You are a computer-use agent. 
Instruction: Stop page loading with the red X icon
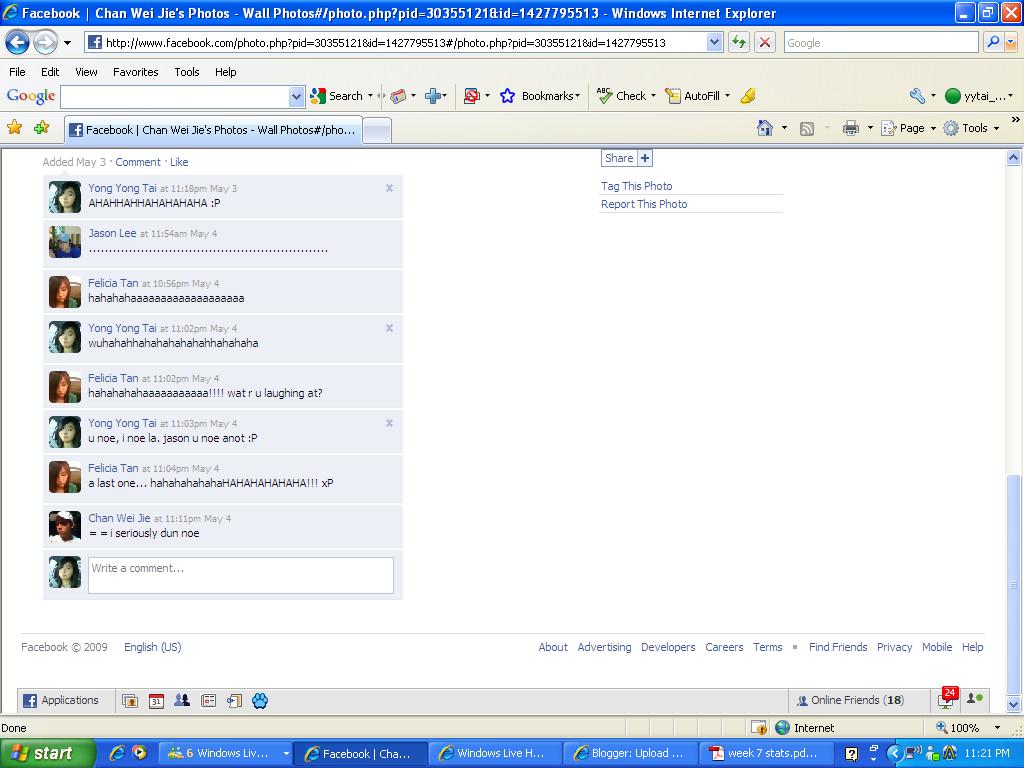(765, 43)
